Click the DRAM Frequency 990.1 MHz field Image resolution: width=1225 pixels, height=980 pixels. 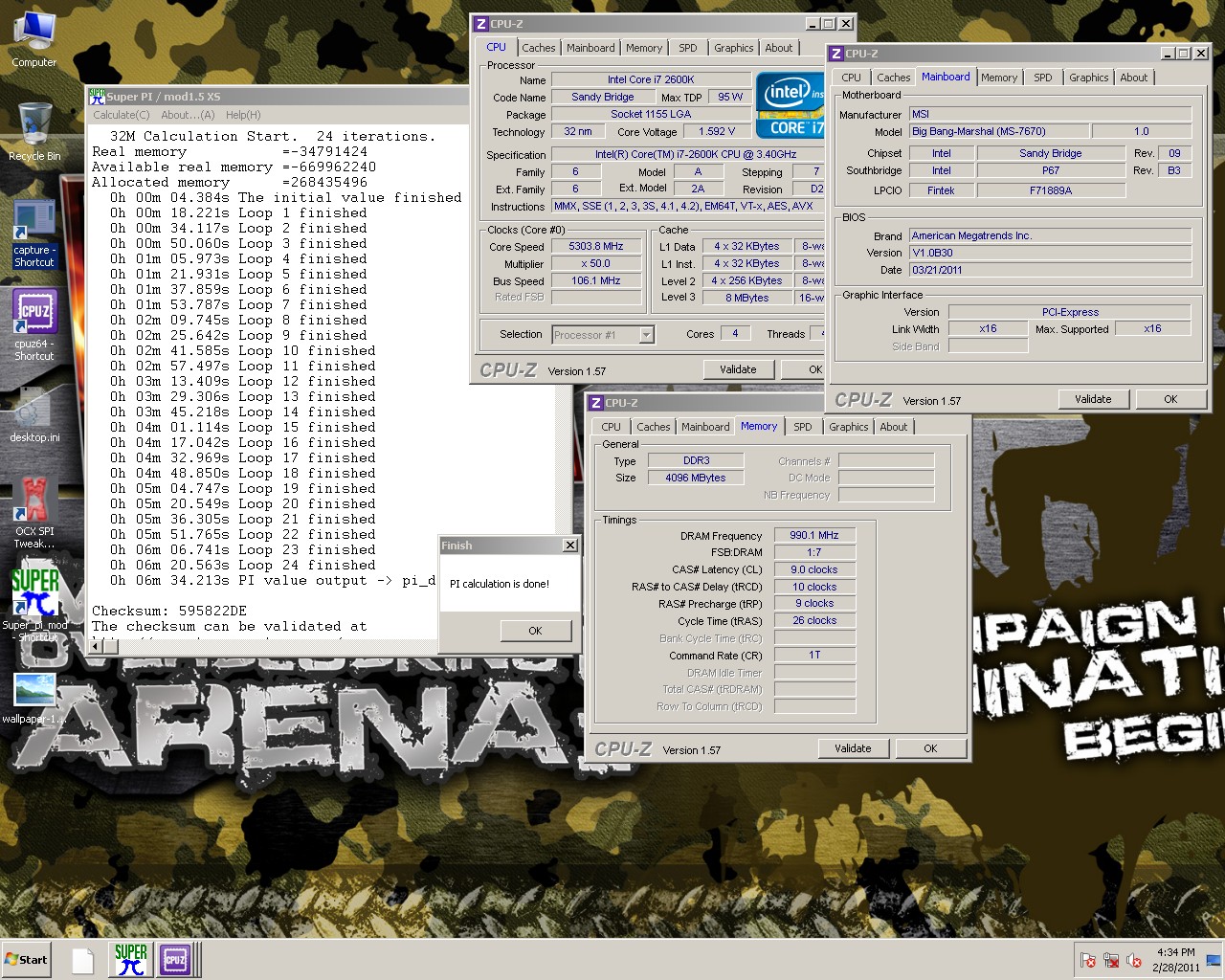[814, 535]
